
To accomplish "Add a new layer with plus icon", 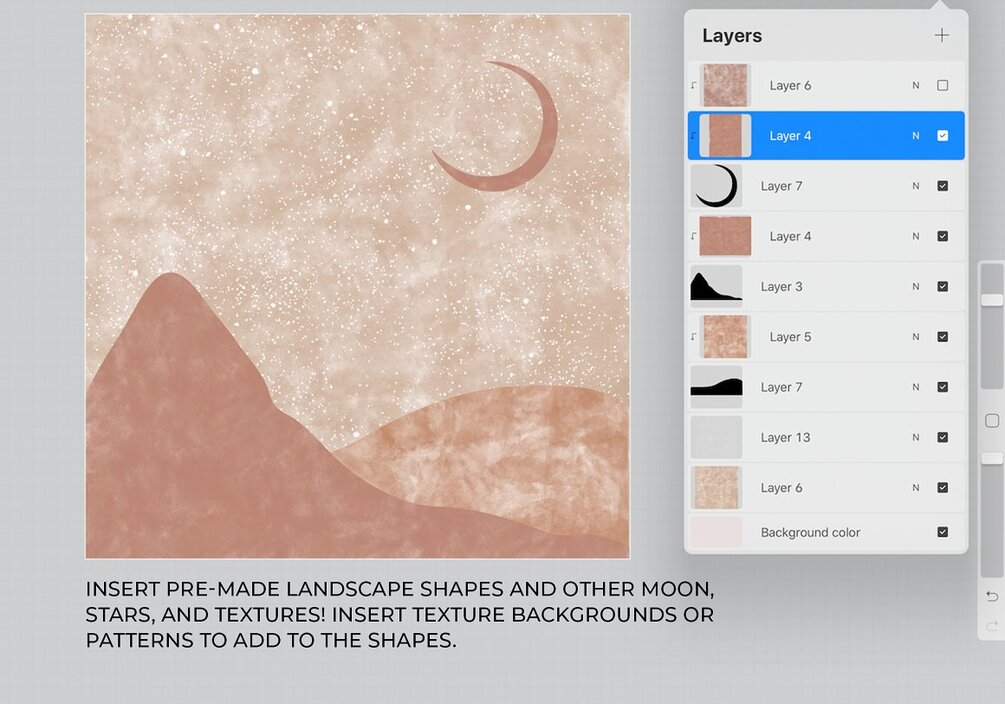I will click(942, 35).
